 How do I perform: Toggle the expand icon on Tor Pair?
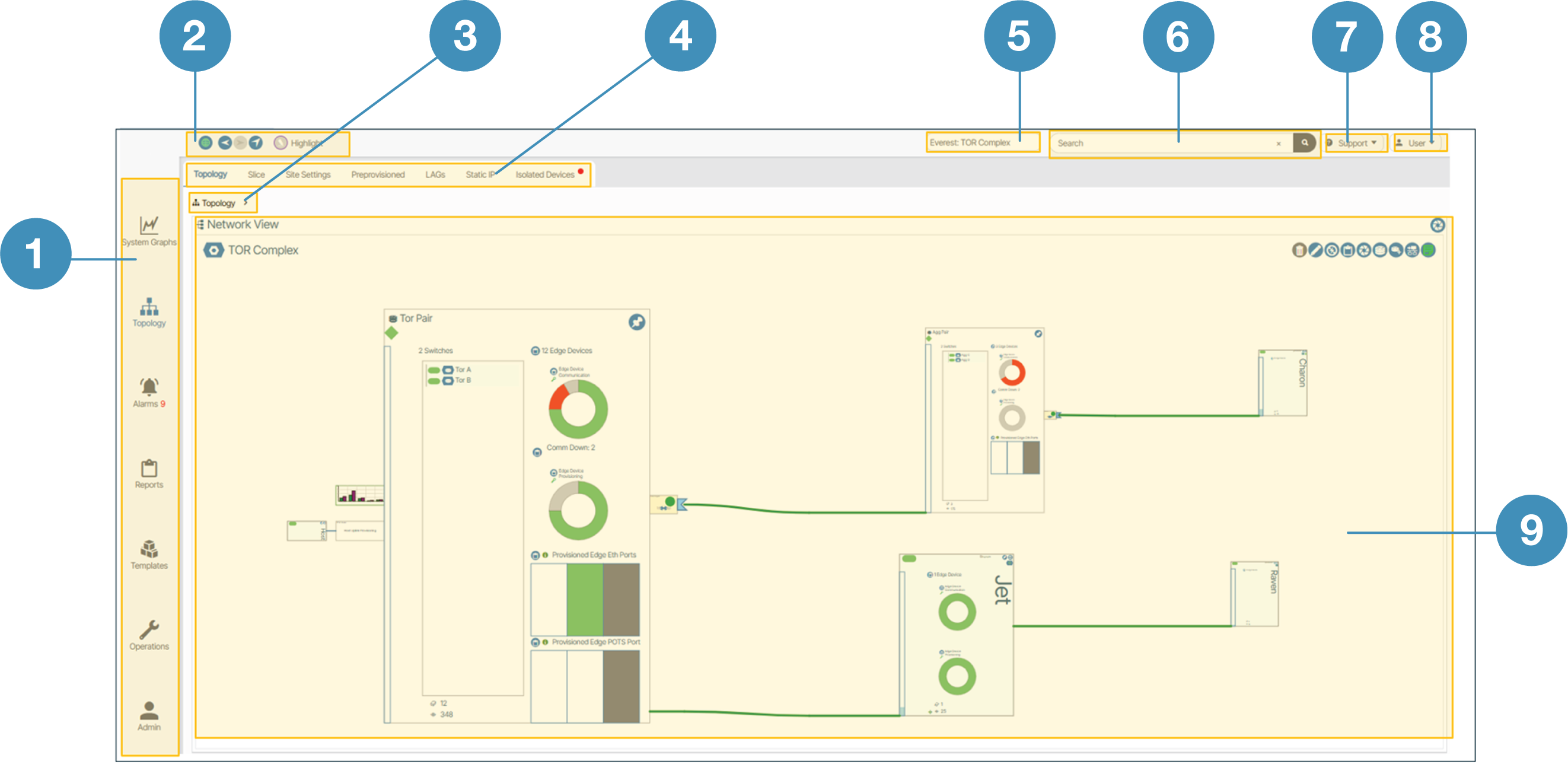pos(637,322)
